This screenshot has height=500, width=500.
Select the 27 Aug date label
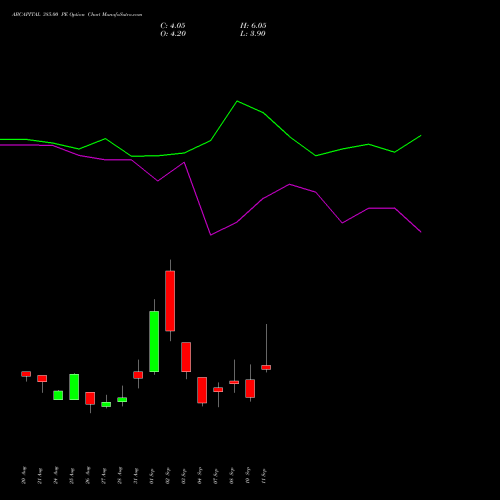click(x=104, y=475)
